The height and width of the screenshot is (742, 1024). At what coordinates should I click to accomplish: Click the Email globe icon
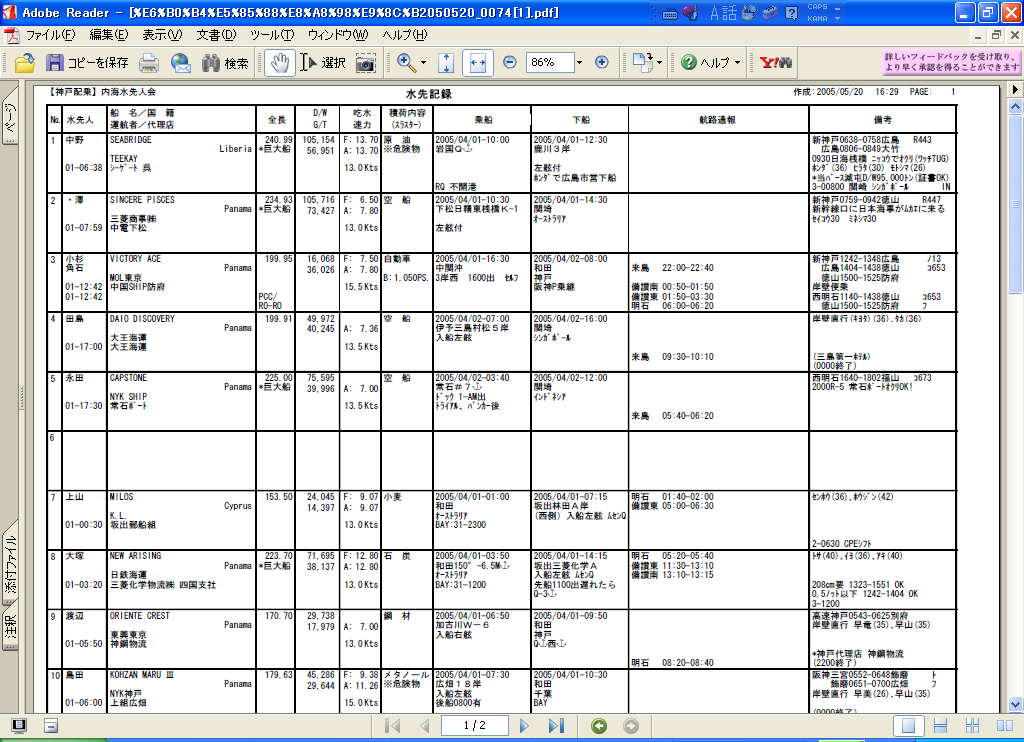(181, 63)
